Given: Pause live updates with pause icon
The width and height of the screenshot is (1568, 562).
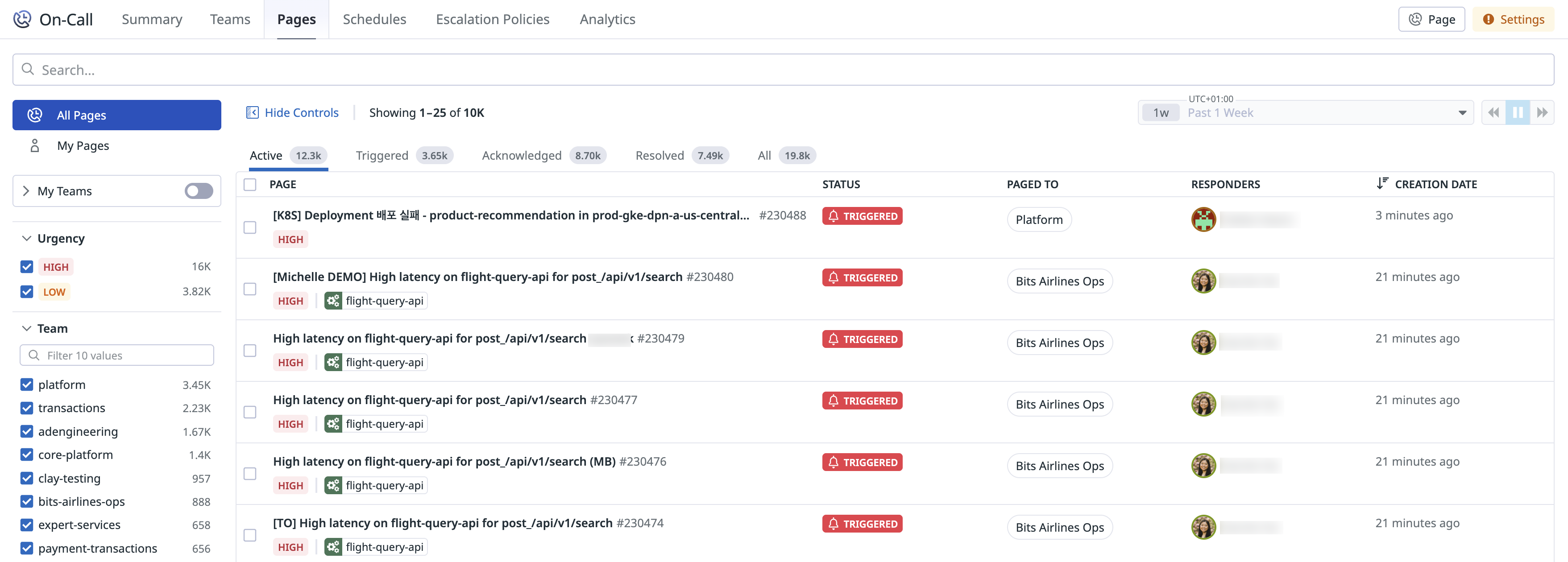Looking at the screenshot, I should pos(1518,112).
